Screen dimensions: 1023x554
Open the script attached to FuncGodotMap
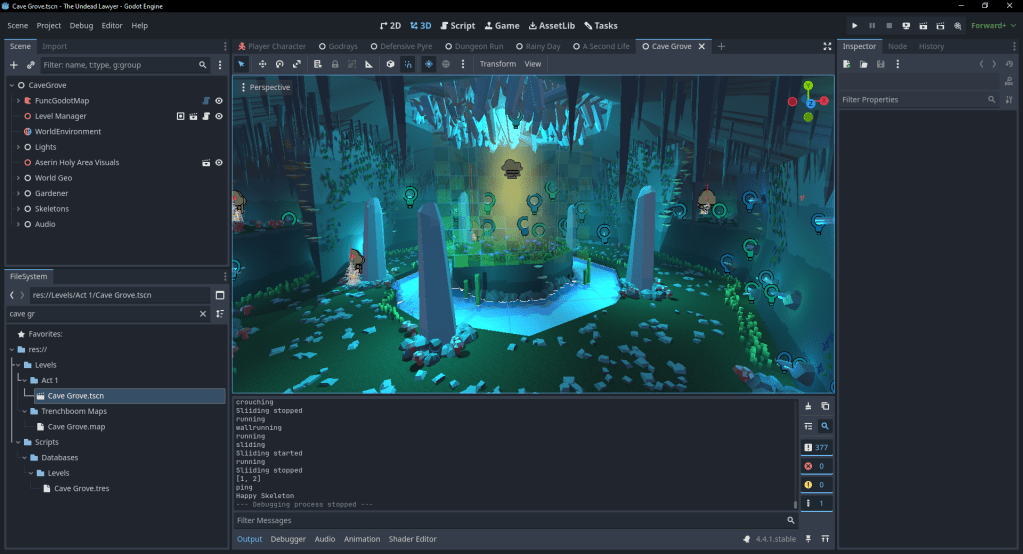click(205, 101)
